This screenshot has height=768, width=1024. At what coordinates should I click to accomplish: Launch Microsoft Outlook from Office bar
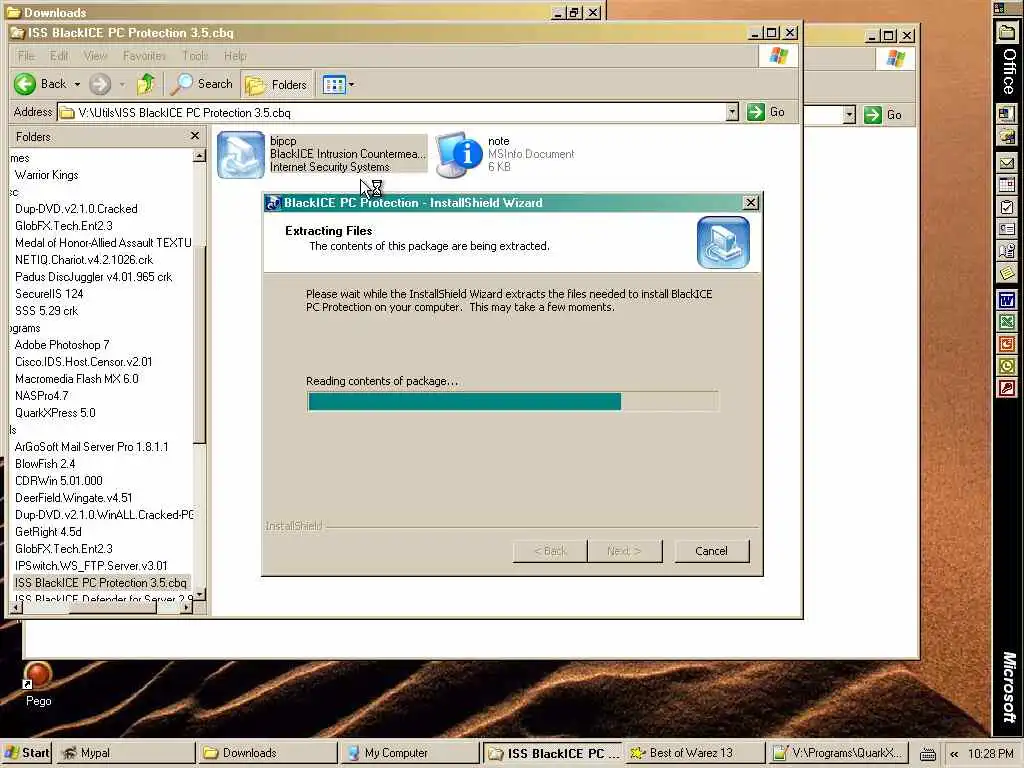[x=1006, y=366]
